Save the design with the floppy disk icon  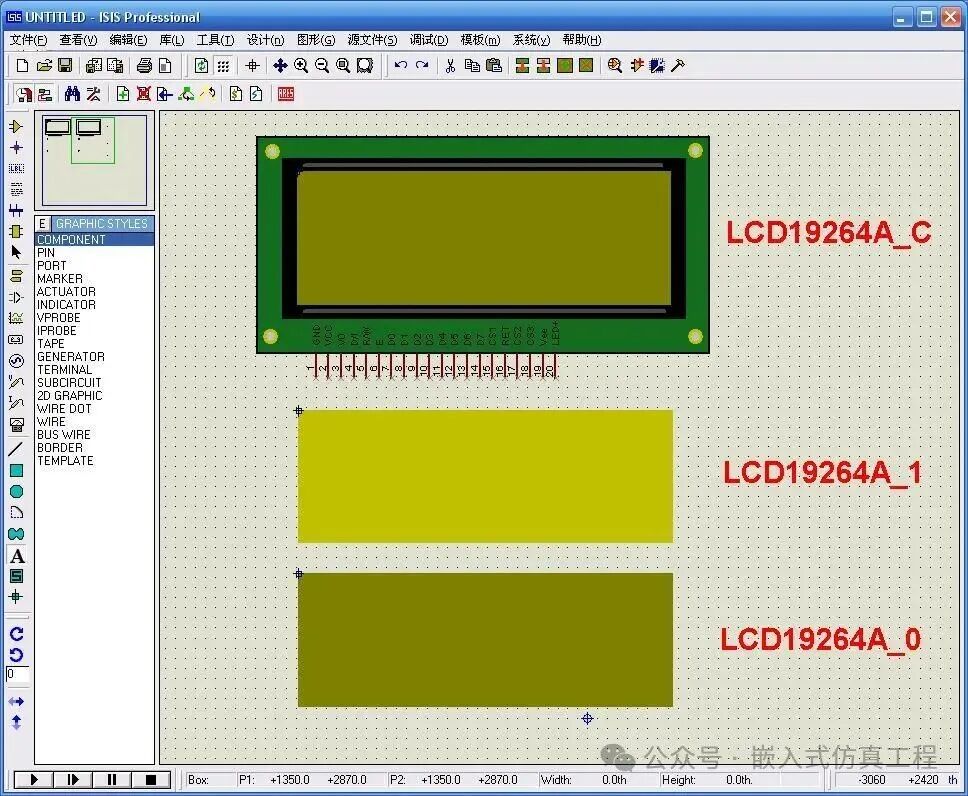[65, 65]
